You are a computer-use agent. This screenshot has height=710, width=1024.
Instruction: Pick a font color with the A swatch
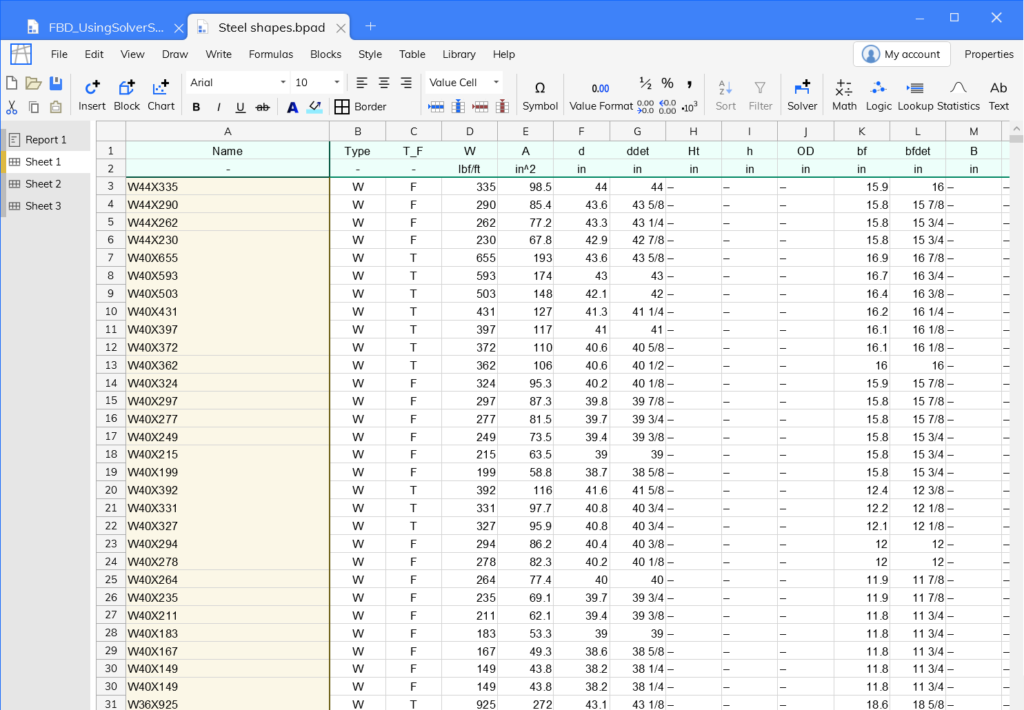(292, 104)
